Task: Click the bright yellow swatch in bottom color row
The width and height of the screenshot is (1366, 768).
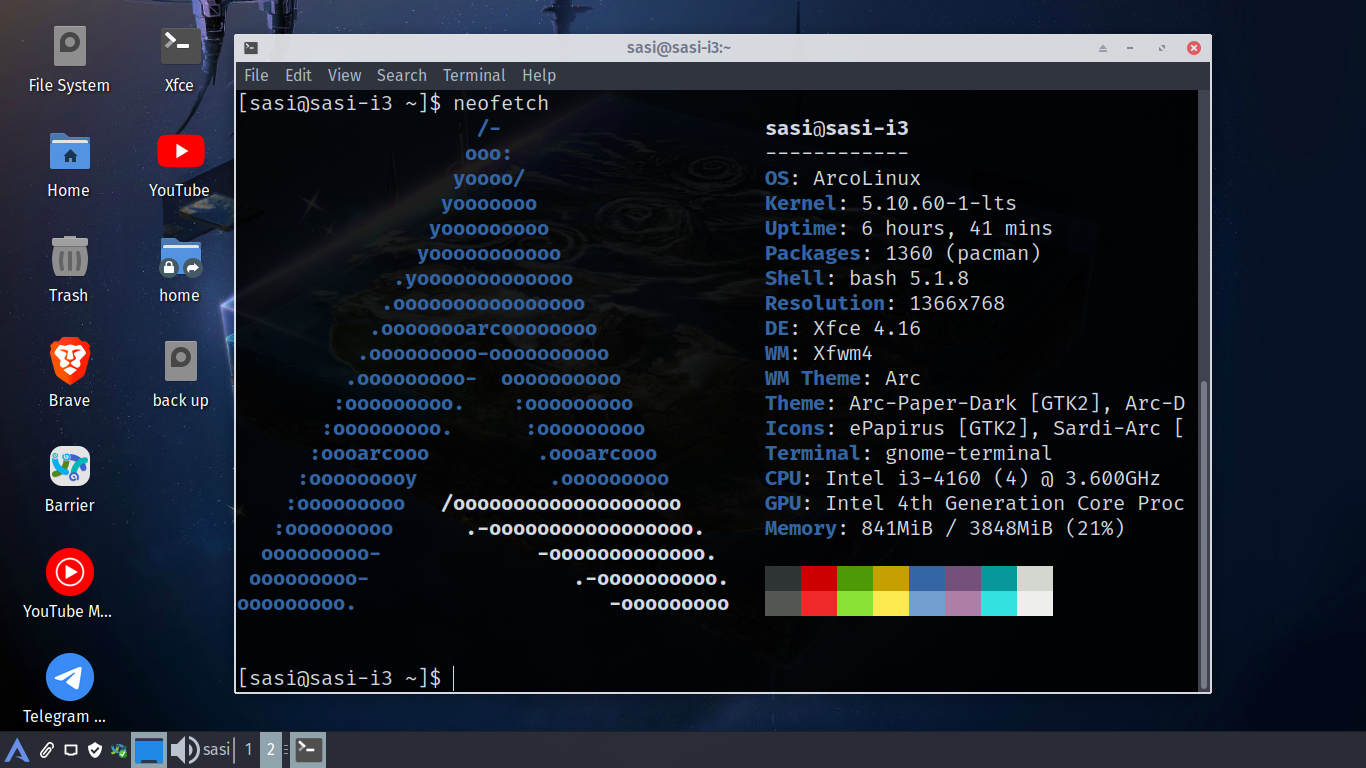Action: click(x=891, y=603)
